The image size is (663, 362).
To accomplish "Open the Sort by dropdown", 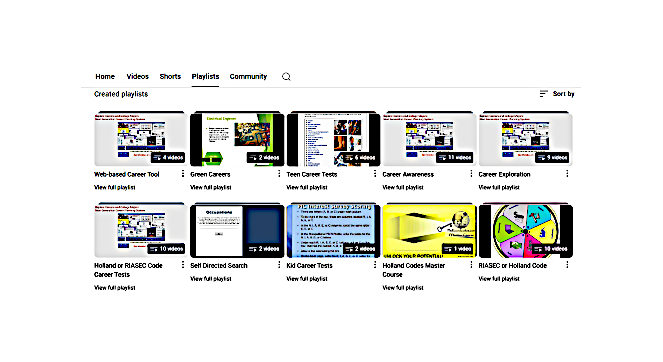I will (557, 93).
